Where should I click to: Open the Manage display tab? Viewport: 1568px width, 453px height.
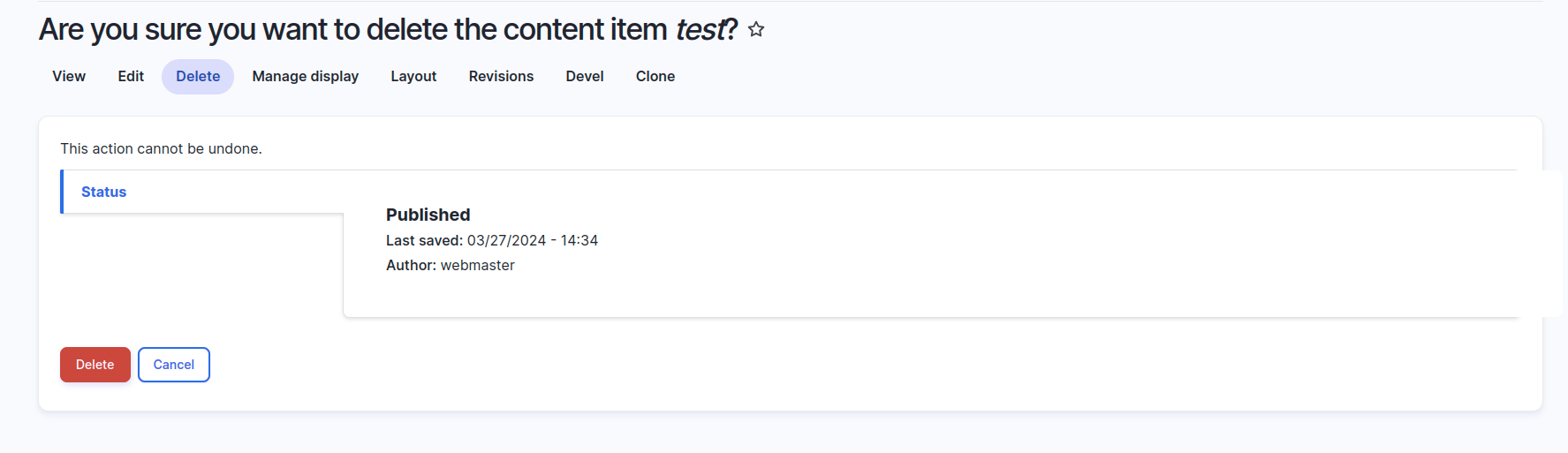coord(305,77)
